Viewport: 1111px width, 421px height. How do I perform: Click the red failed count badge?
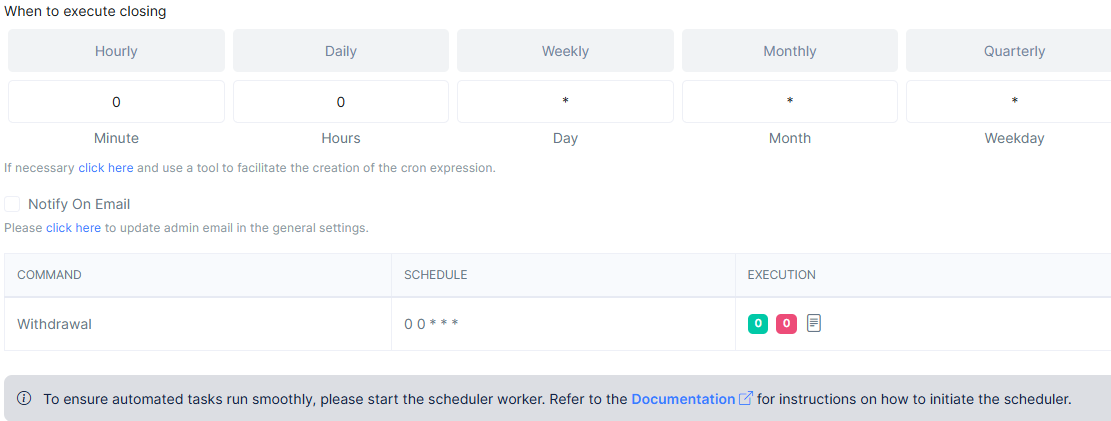coord(786,324)
